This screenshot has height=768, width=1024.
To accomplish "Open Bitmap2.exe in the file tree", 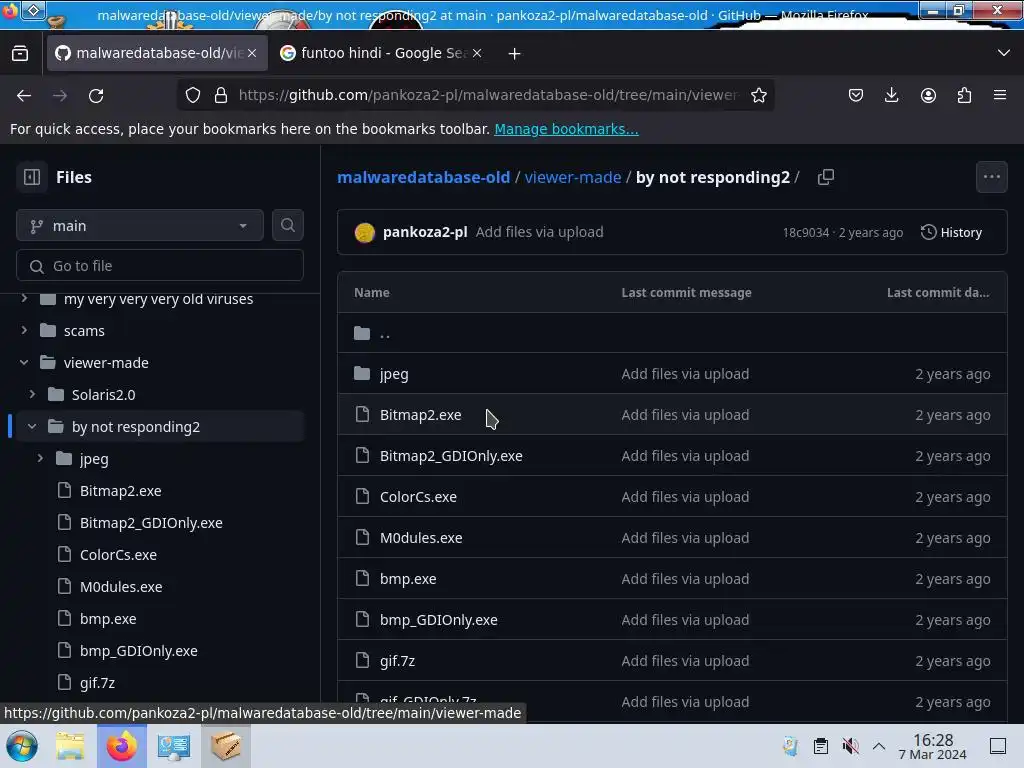I will click(x=120, y=490).
